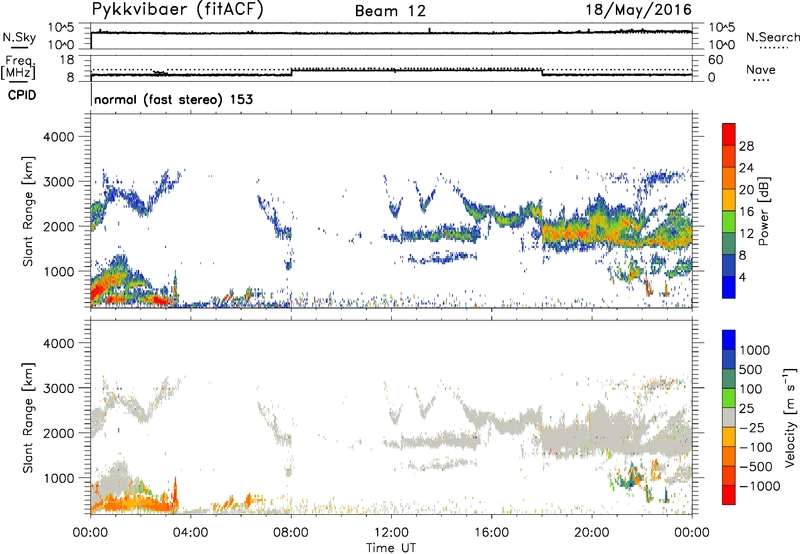Click the '-500' label on Velocity colorbar
The image size is (800, 554).
(x=756, y=466)
